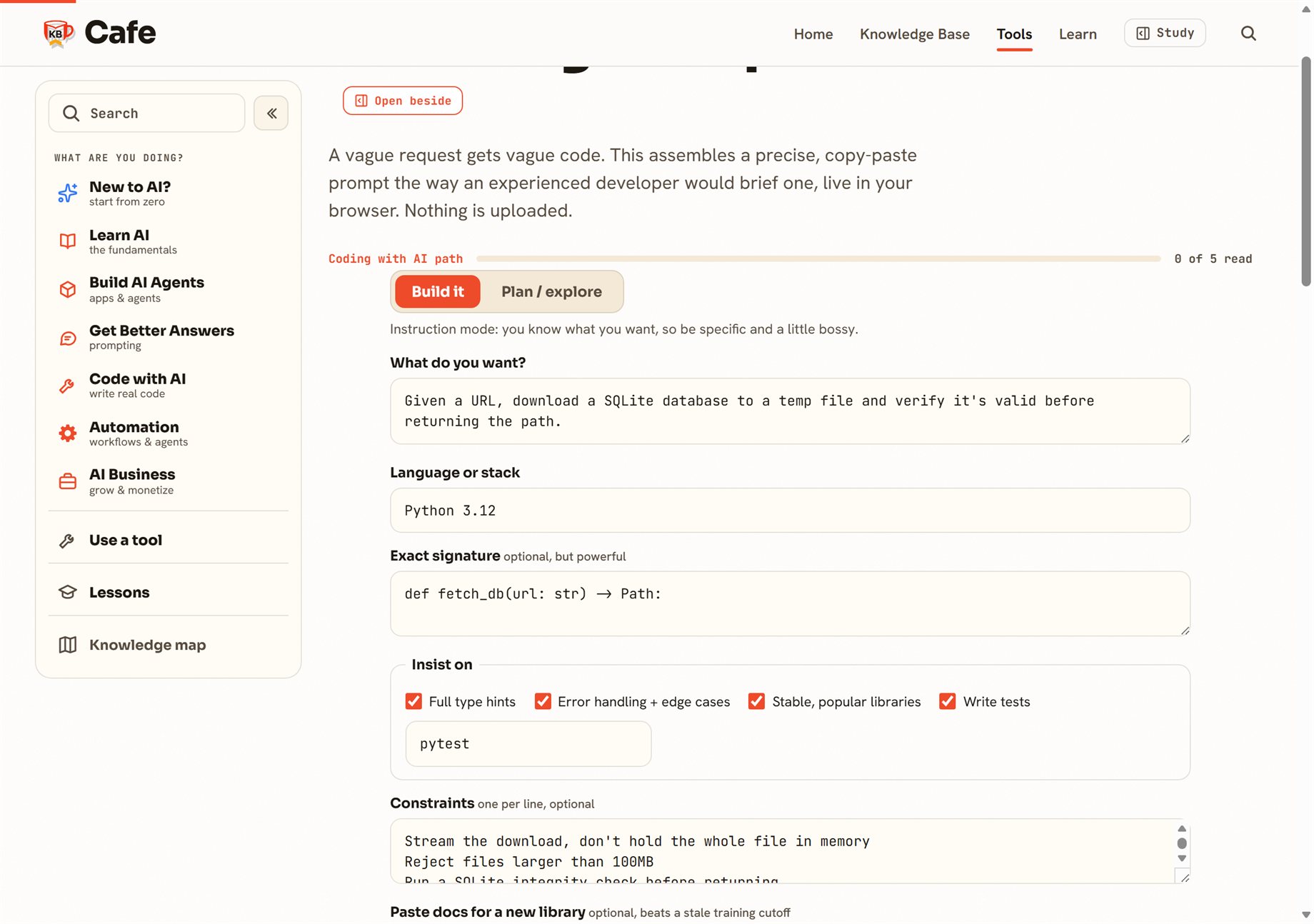
Task: Click the 0 of 5 read counter
Action: pos(1213,258)
